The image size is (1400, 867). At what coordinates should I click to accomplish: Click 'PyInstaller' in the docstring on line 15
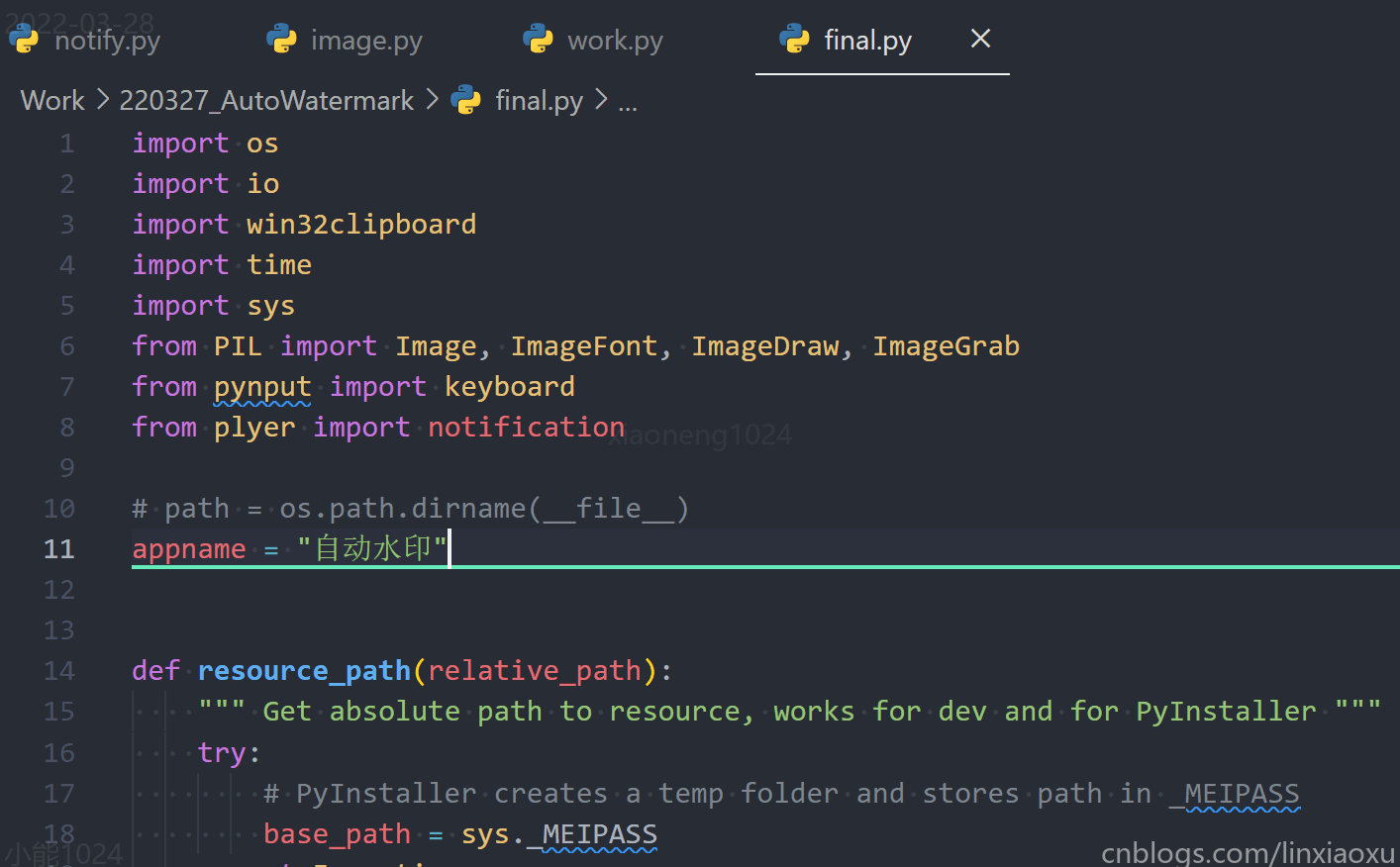coord(1226,712)
